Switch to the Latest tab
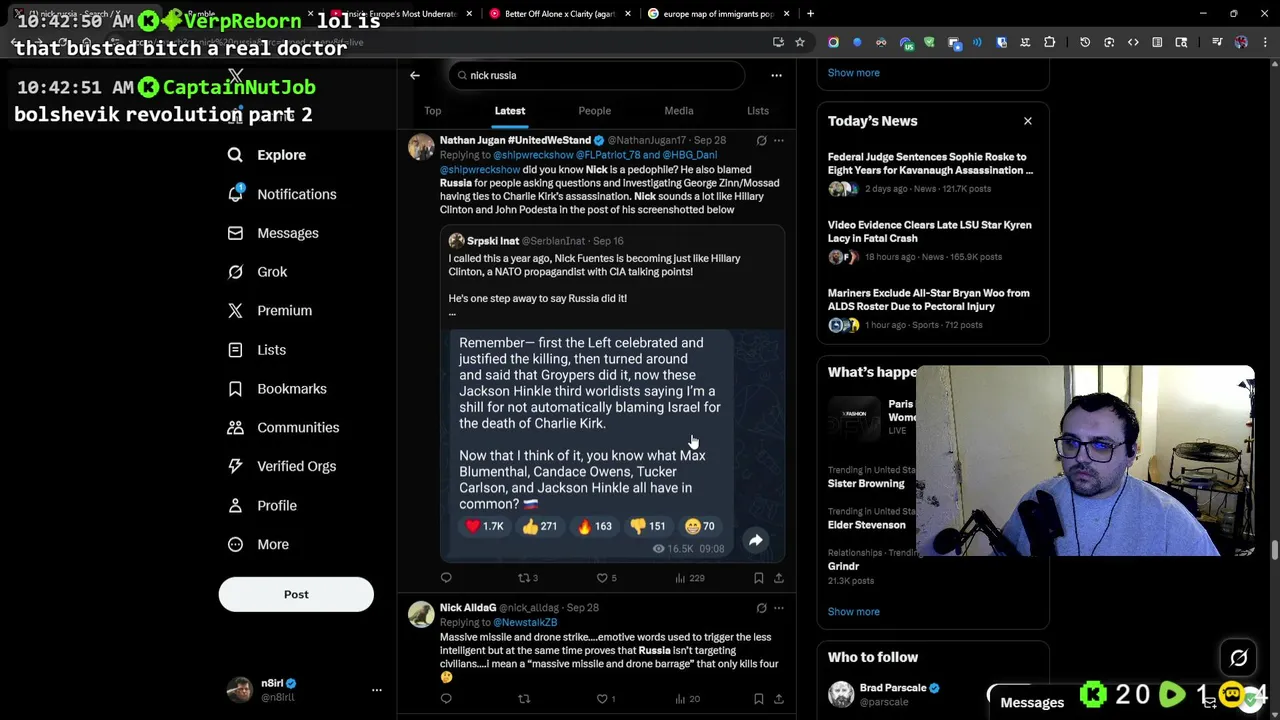 pyautogui.click(x=509, y=111)
